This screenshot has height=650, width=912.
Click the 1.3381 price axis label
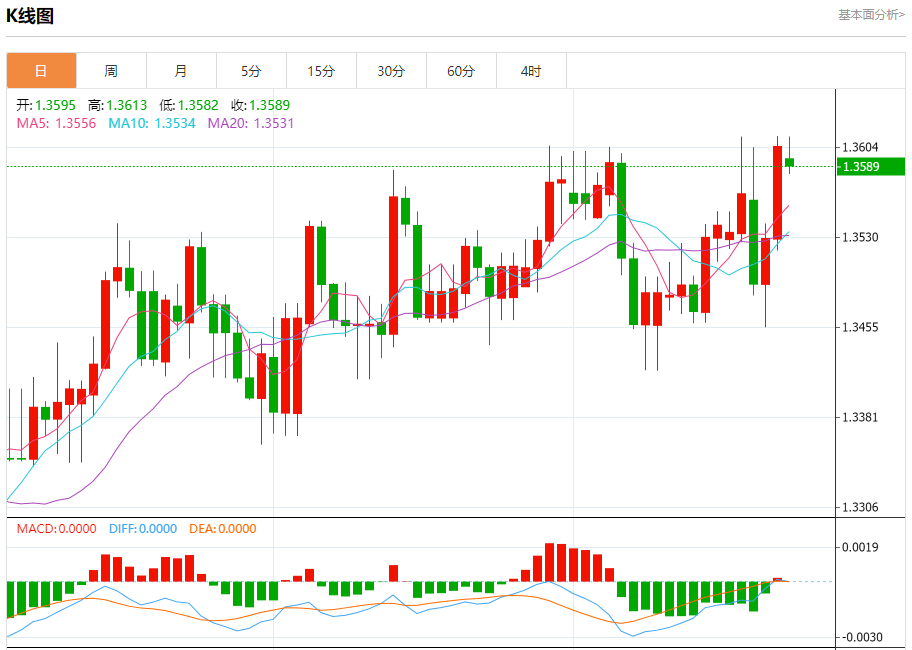click(860, 417)
